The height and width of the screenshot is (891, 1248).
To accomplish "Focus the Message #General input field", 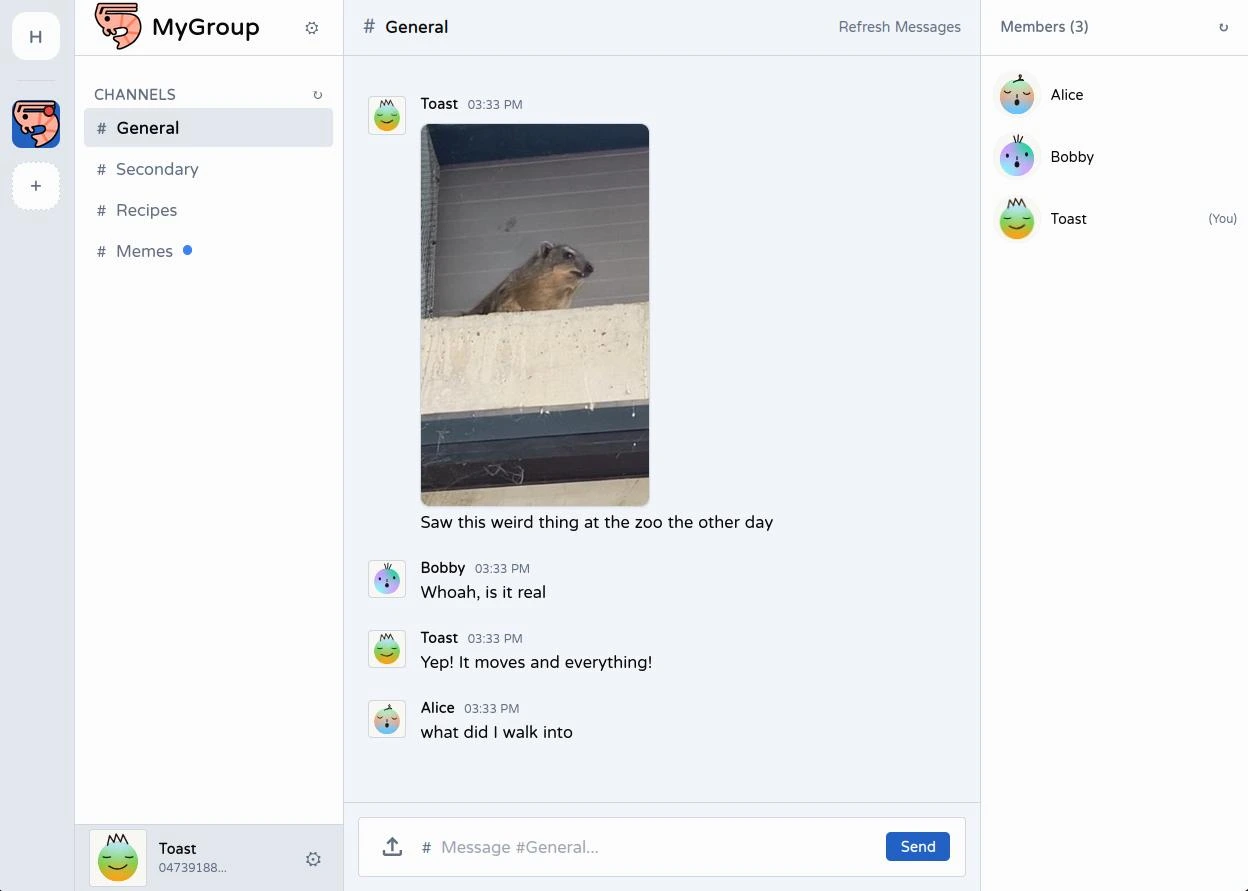I will click(x=655, y=847).
